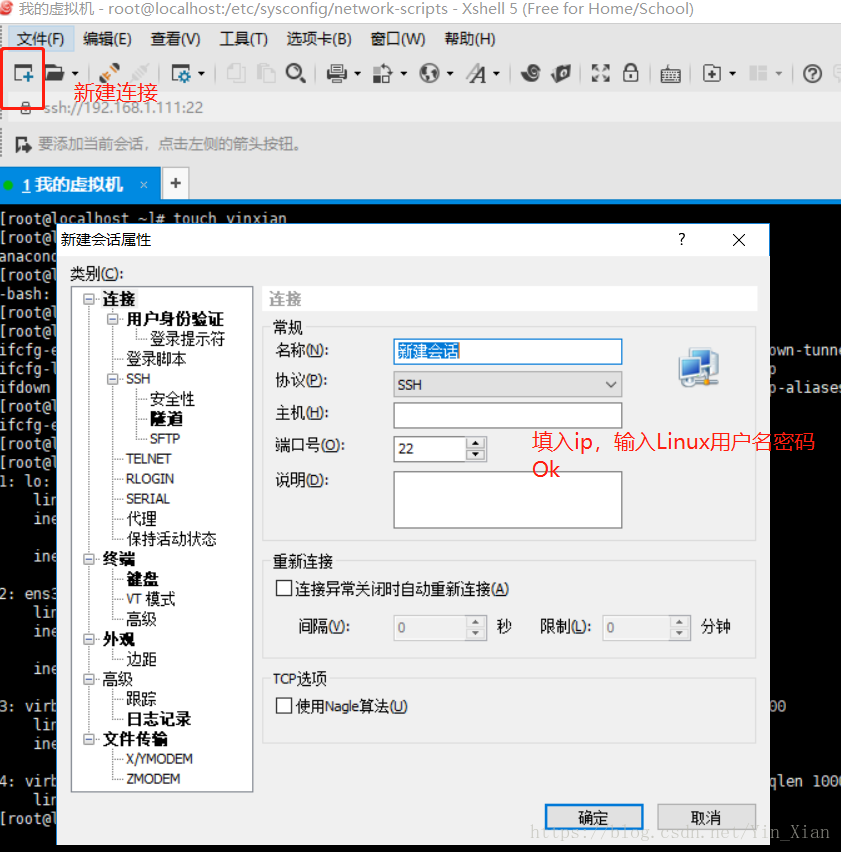This screenshot has height=852, width=841.
Task: Click the dialog '?' help button
Action: (x=682, y=239)
